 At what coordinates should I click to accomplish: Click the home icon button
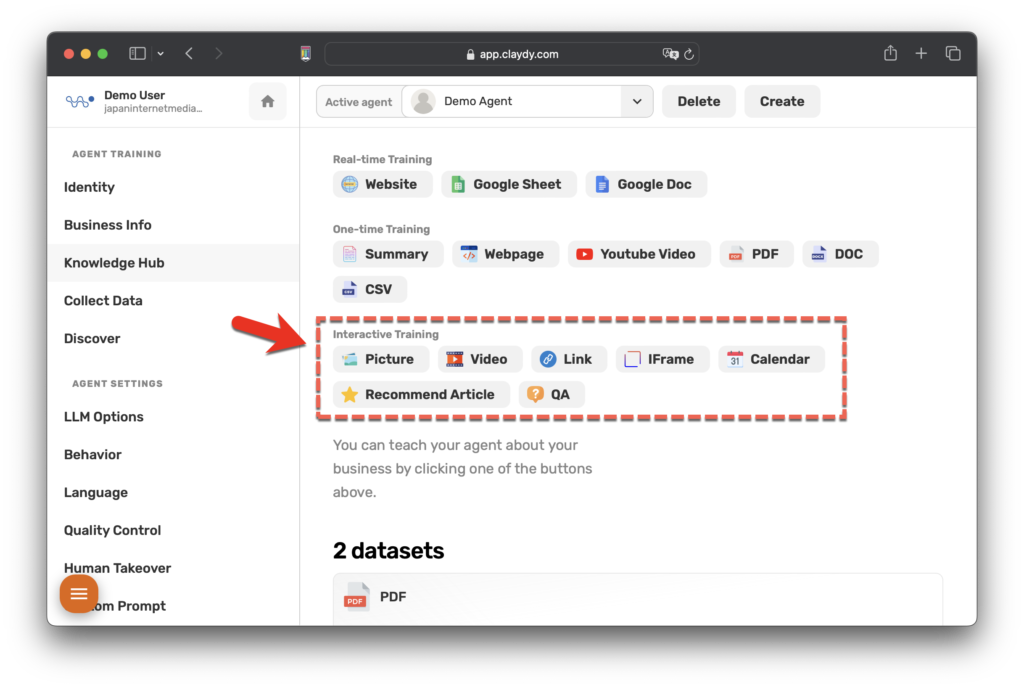tap(267, 101)
